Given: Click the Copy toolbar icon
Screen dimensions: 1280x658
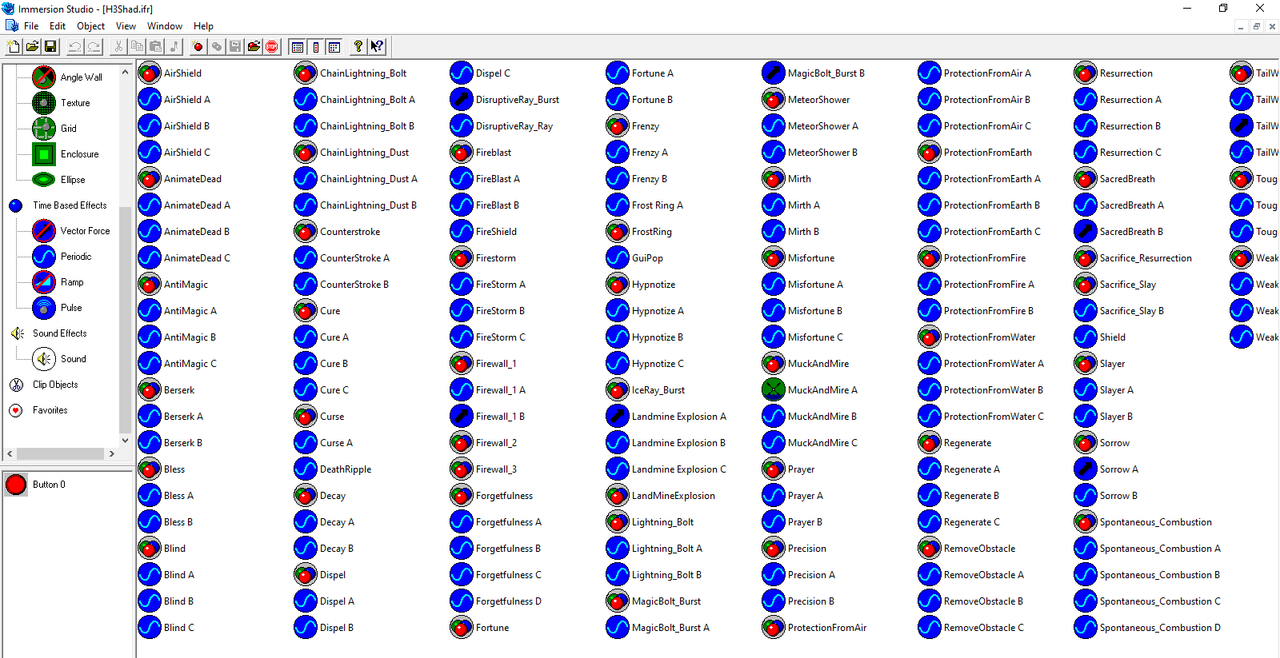Looking at the screenshot, I should click(137, 46).
